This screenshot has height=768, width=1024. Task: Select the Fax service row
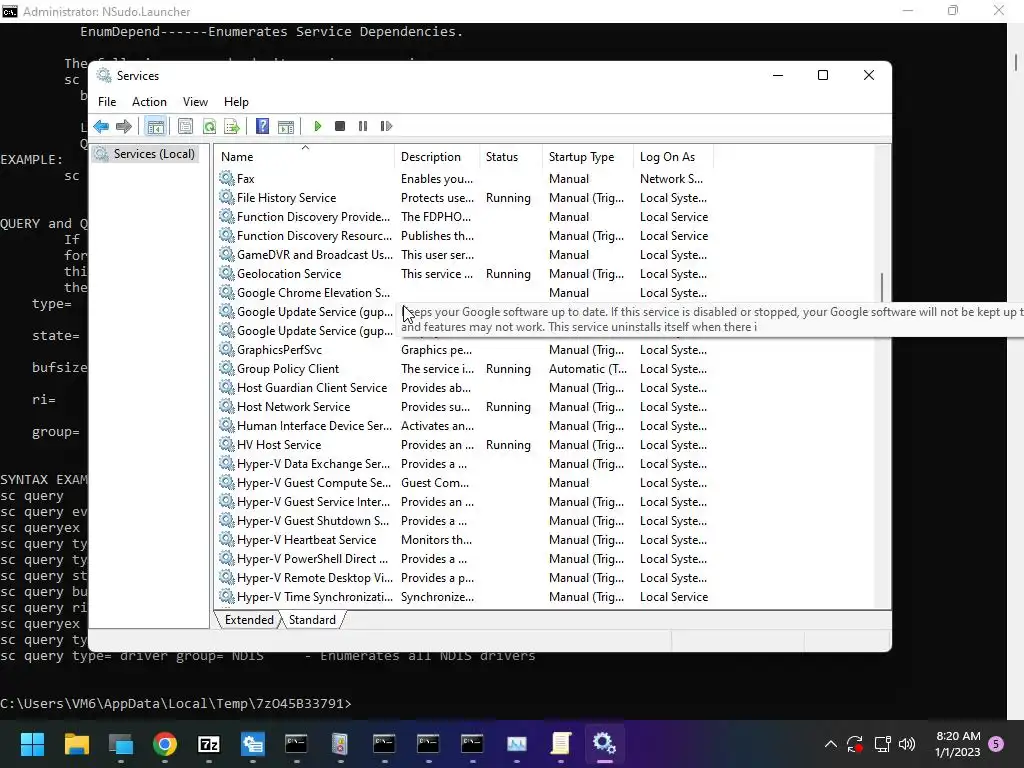(x=465, y=178)
